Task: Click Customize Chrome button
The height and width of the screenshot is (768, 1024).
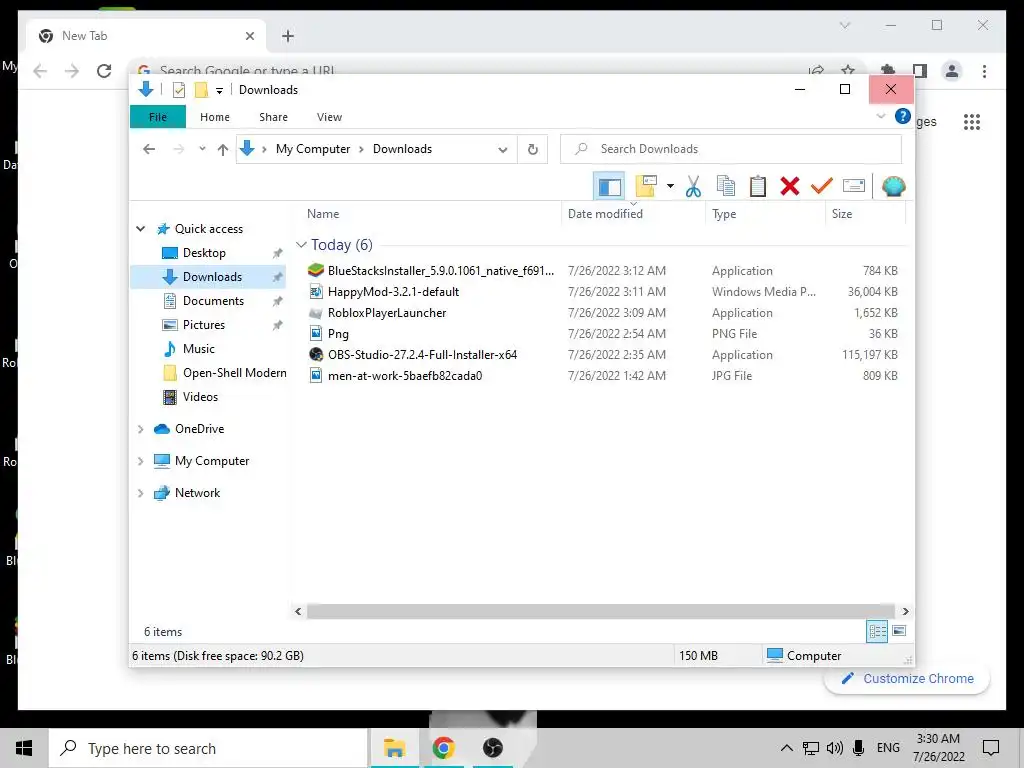Action: point(907,679)
